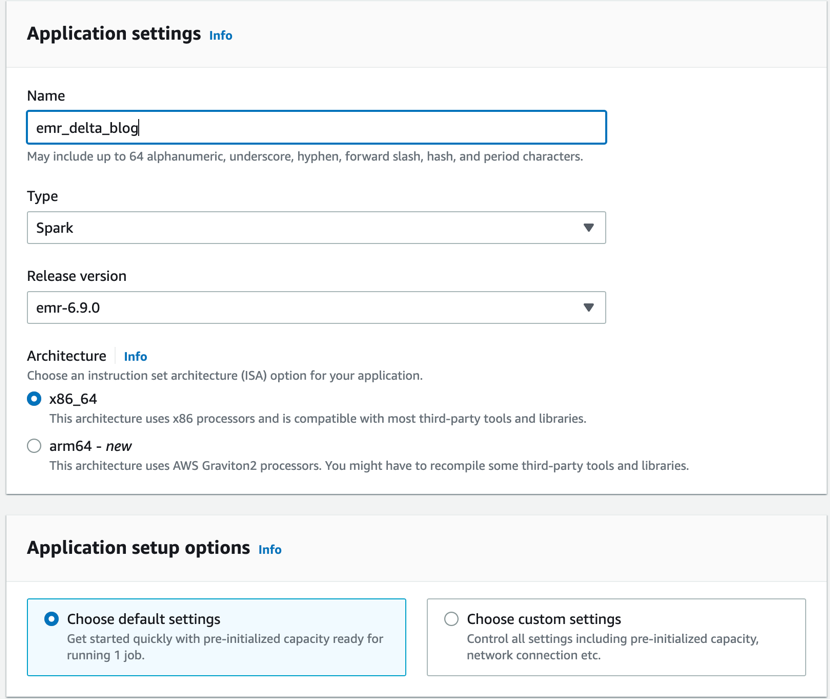Click the Application setup options heading
Screen dimensions: 830x699
pos(138,548)
